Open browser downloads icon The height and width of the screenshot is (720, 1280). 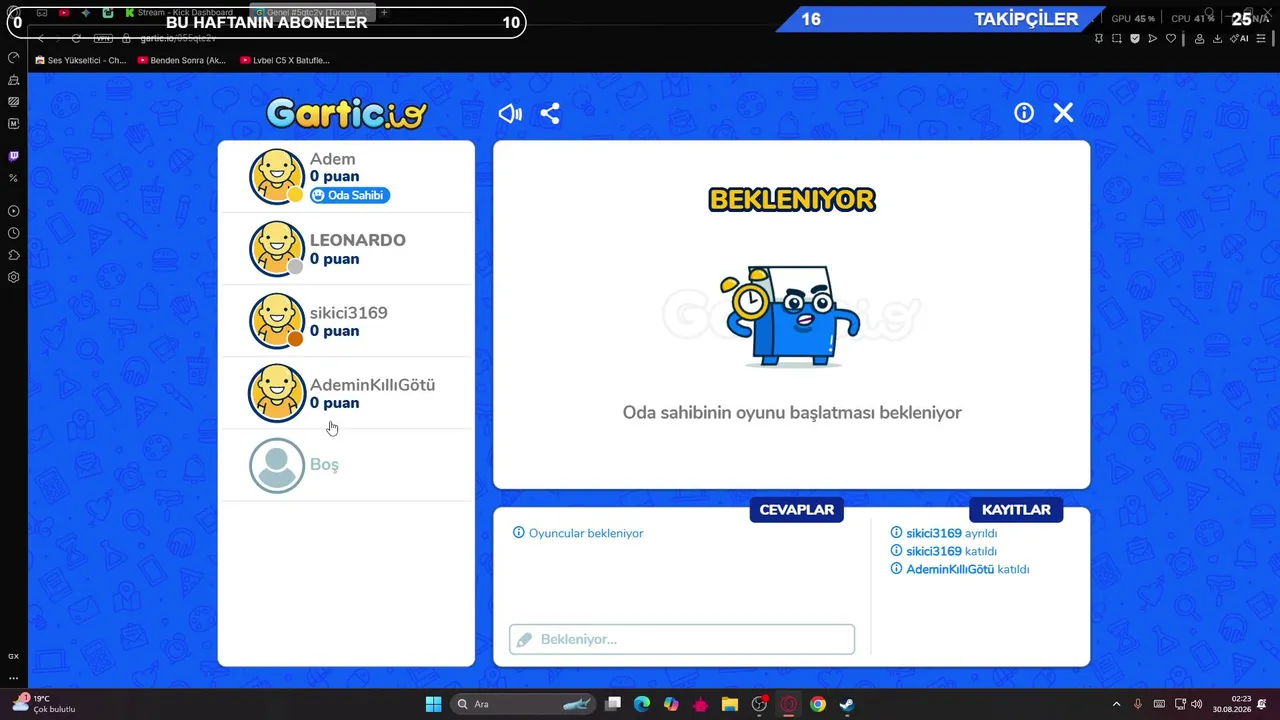tap(1218, 38)
